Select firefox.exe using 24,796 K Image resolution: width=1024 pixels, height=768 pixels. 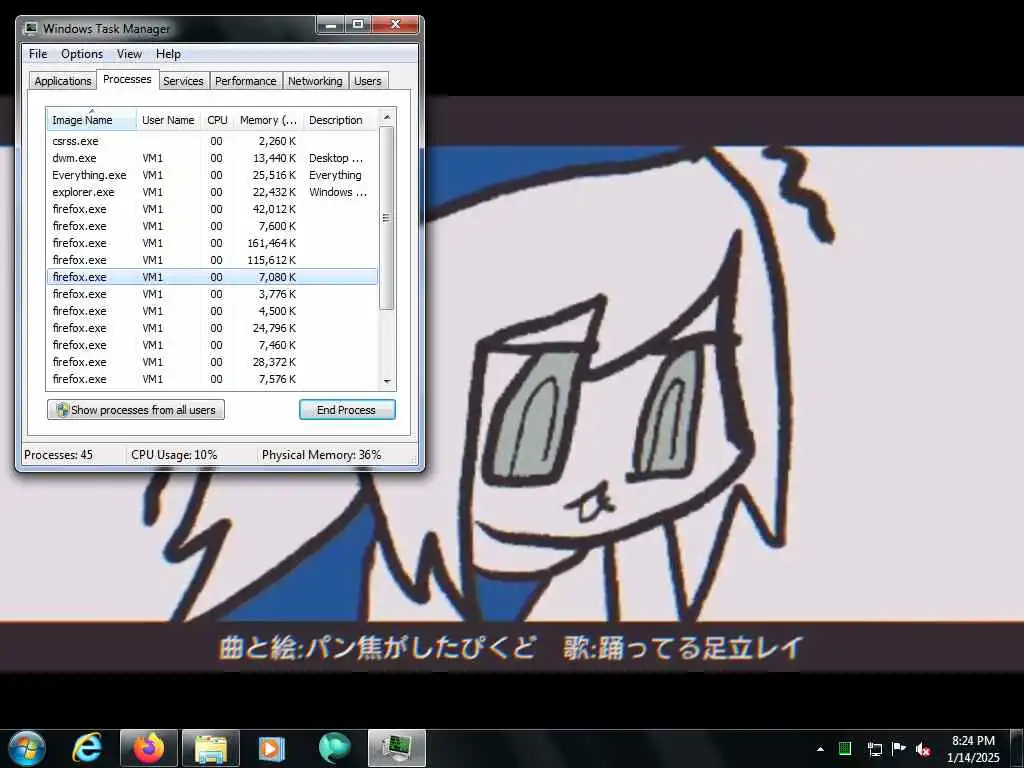tap(212, 328)
